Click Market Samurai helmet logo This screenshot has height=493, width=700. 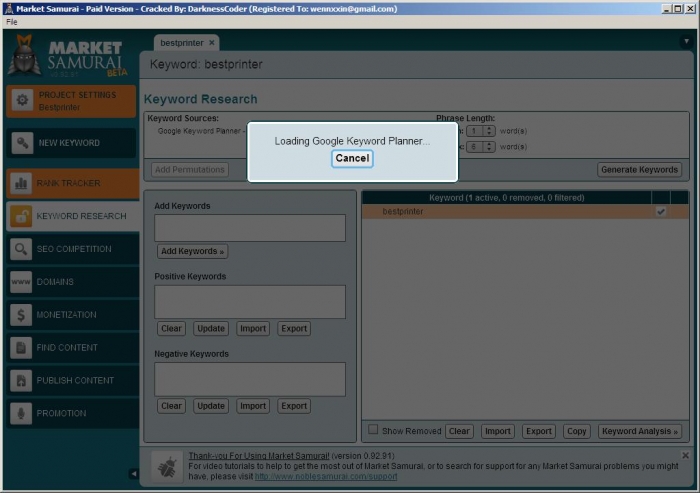coord(25,55)
